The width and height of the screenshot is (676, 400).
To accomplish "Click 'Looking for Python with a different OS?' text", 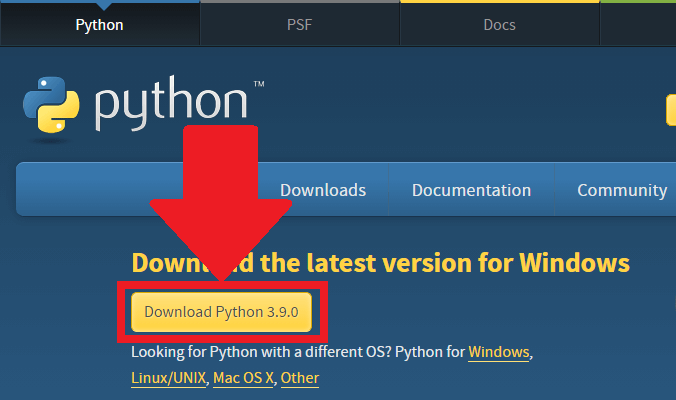I will point(261,352).
